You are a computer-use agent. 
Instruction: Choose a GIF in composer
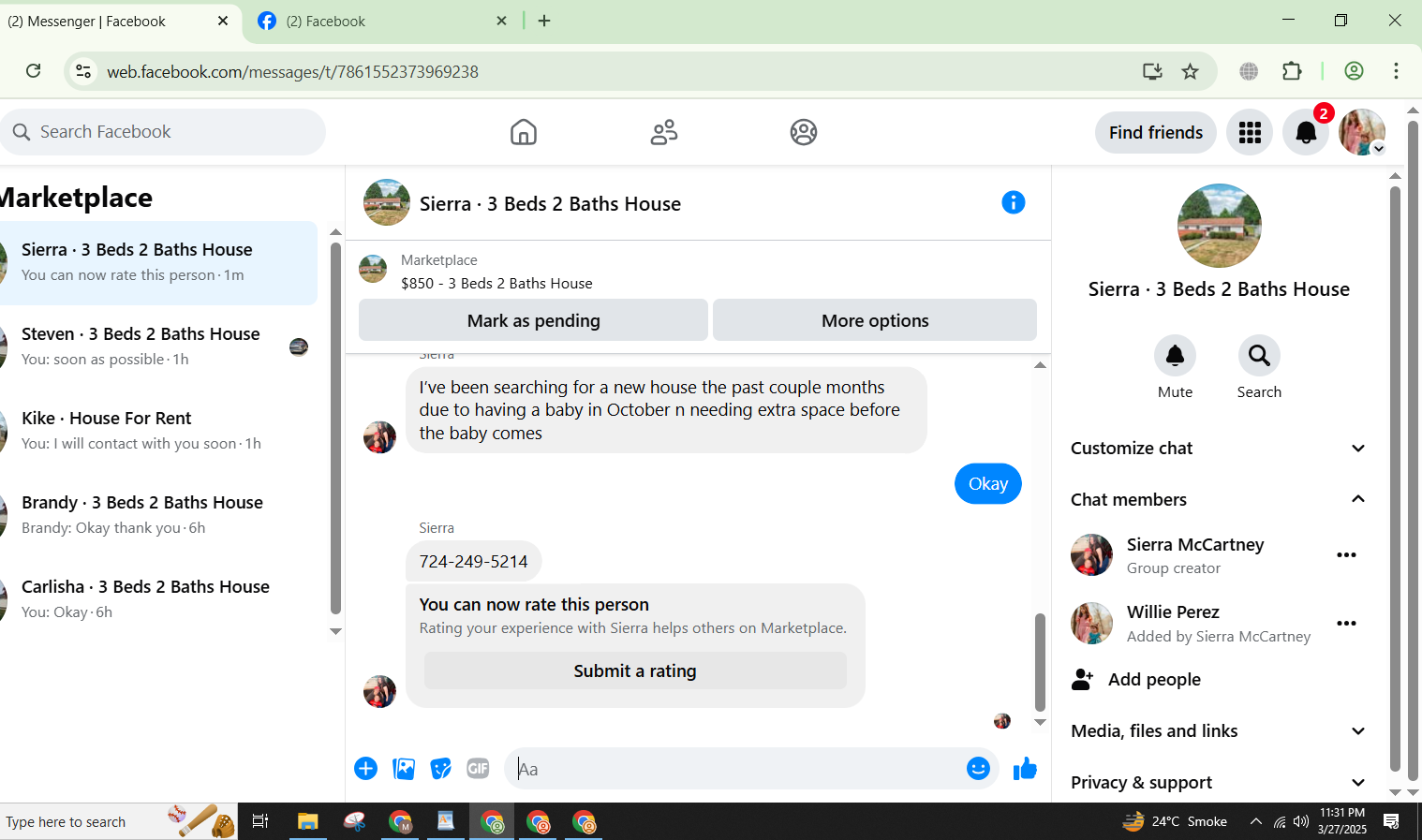[478, 769]
